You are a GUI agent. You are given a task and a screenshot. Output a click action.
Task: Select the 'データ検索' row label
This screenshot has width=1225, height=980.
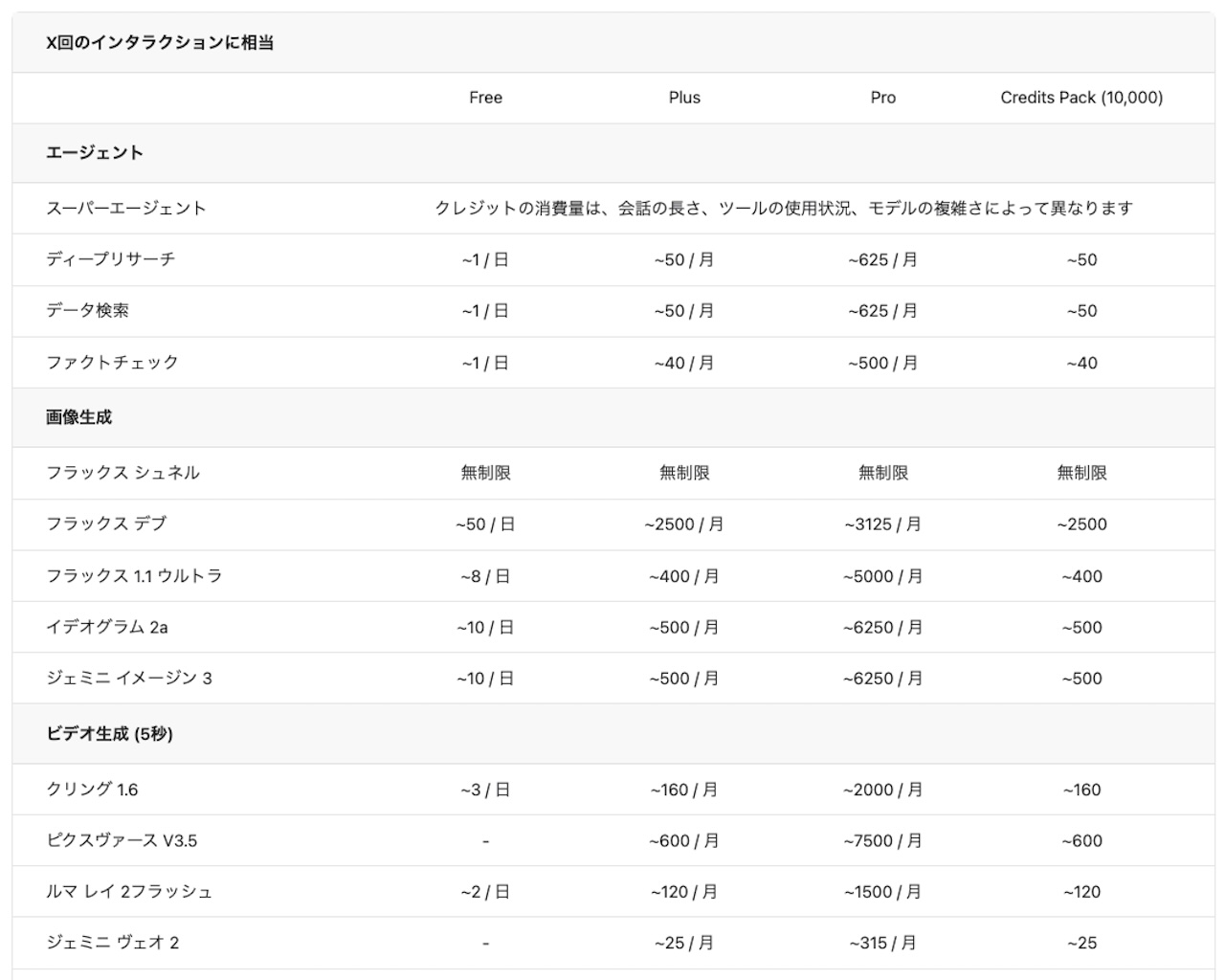point(87,311)
